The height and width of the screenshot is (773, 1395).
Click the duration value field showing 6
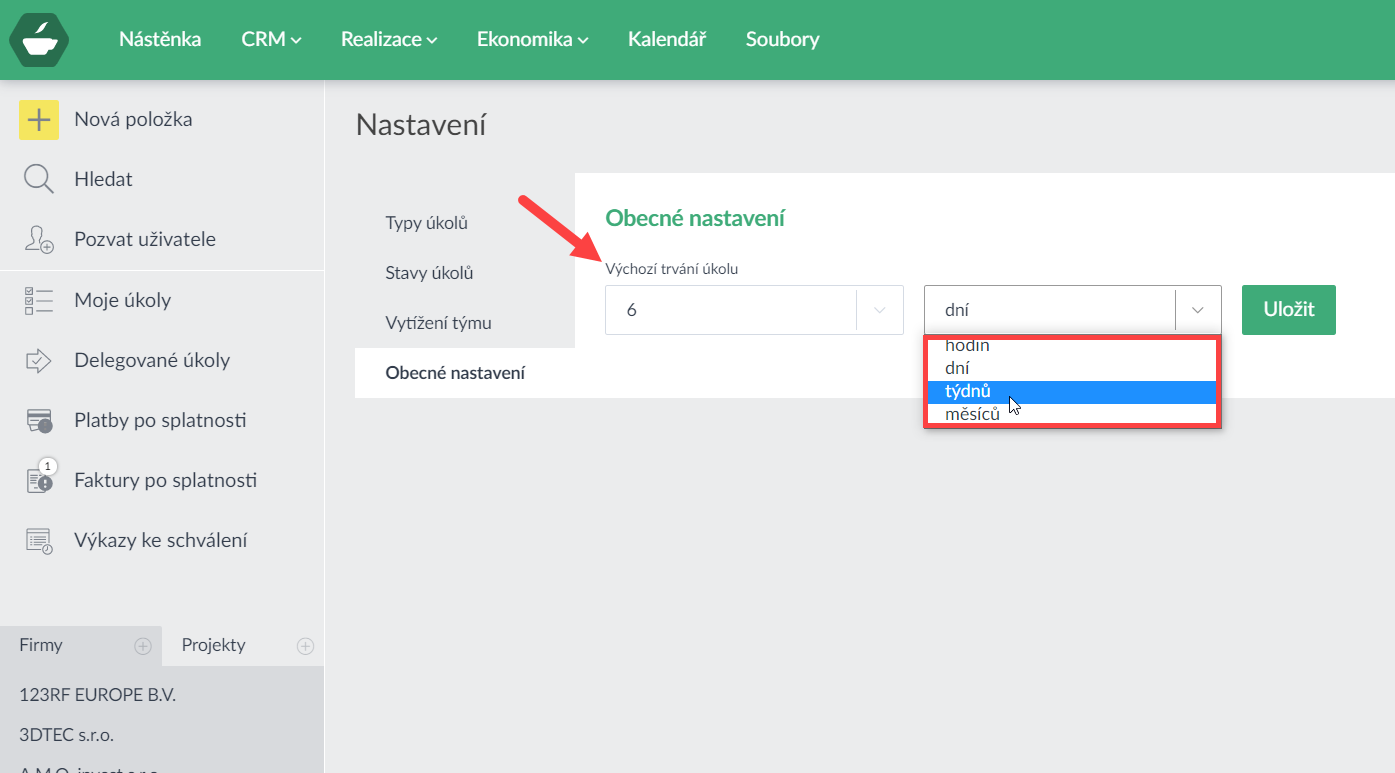[730, 310]
